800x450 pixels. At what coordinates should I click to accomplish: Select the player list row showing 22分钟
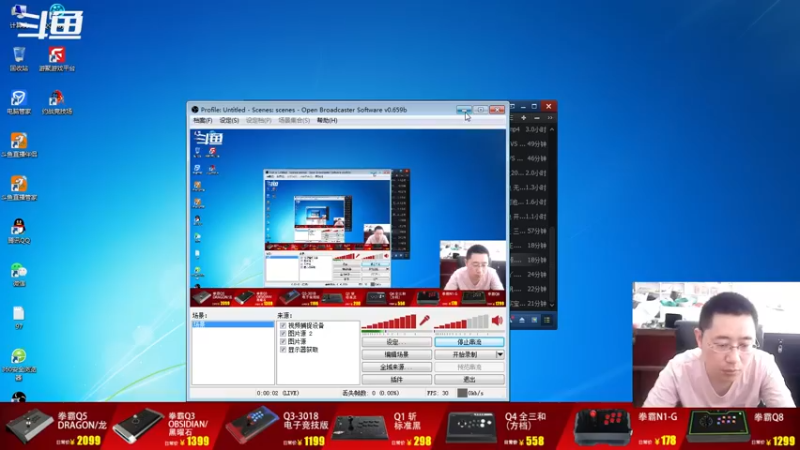tap(529, 289)
